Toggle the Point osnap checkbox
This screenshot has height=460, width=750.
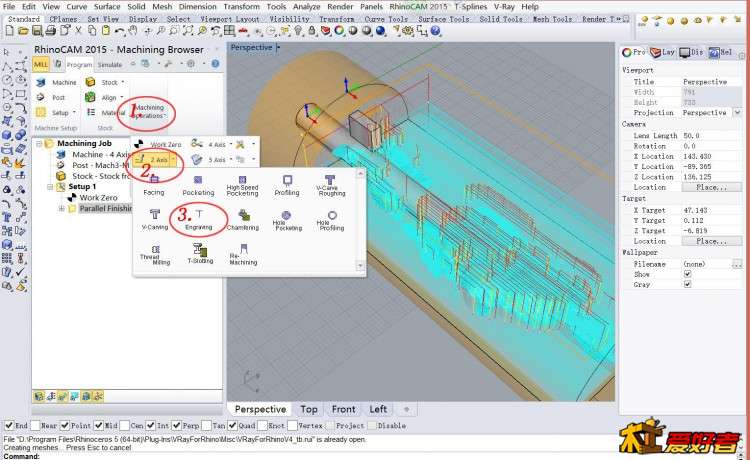[x=65, y=425]
